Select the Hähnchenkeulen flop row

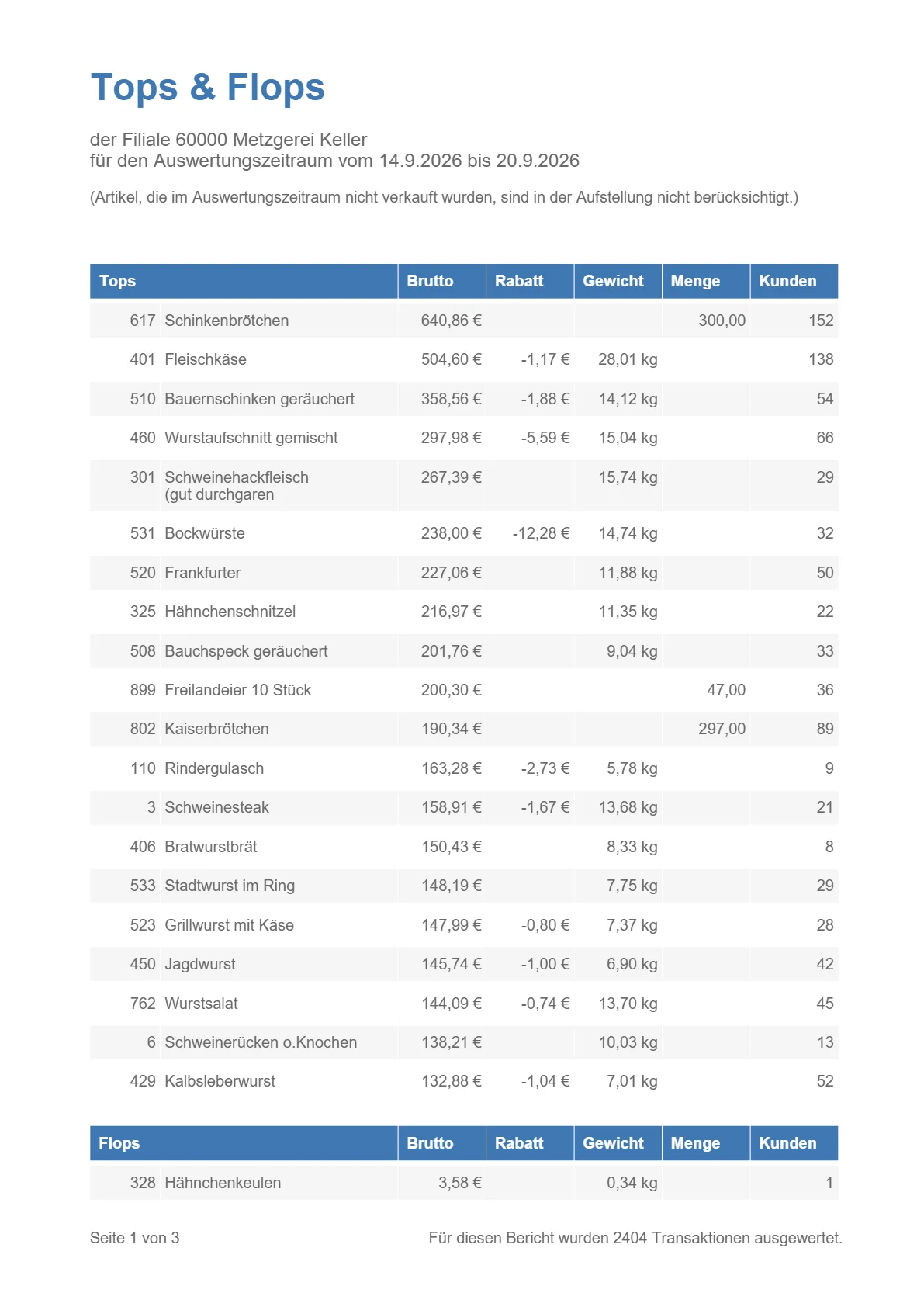click(x=464, y=1183)
